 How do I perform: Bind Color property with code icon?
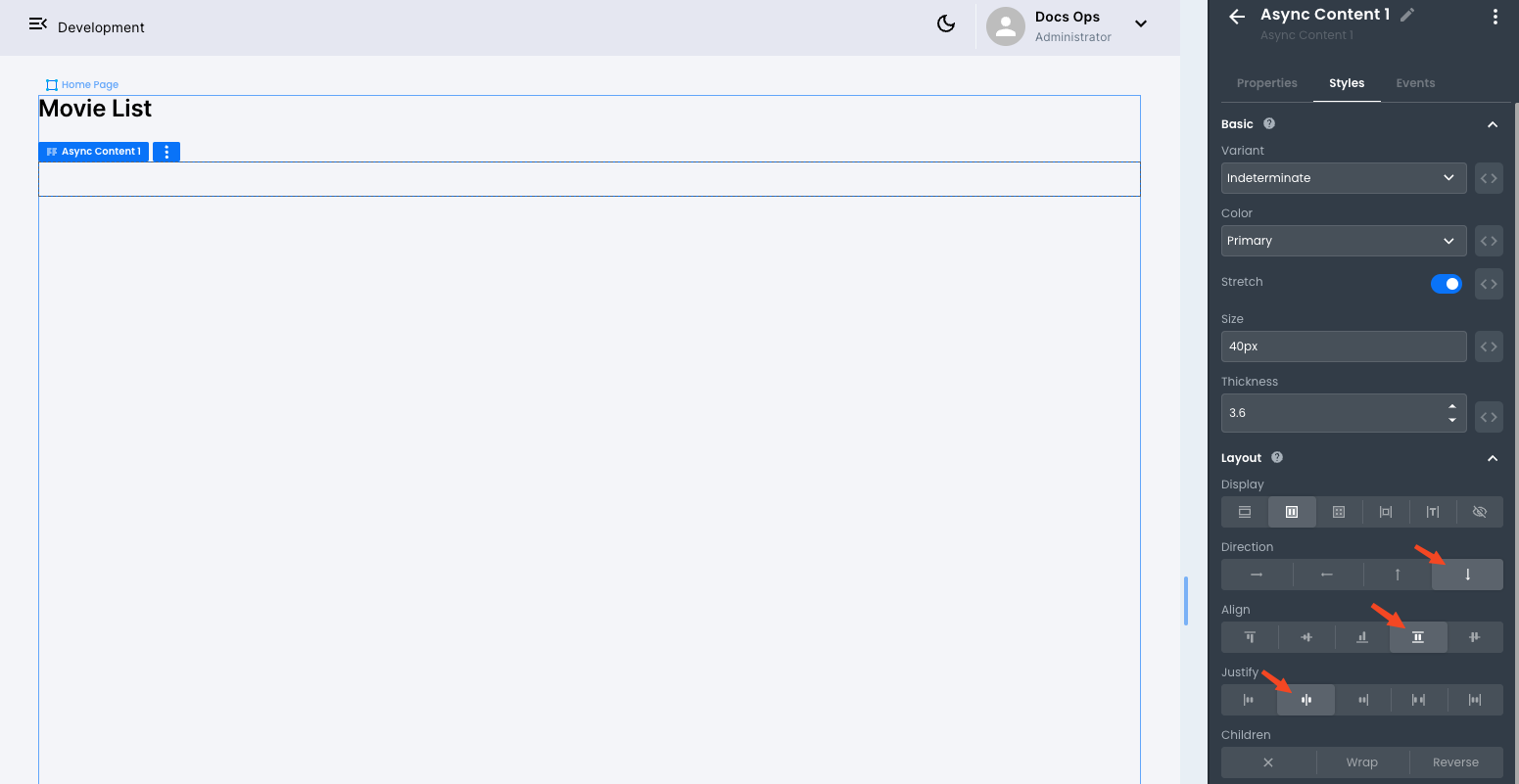coord(1489,241)
